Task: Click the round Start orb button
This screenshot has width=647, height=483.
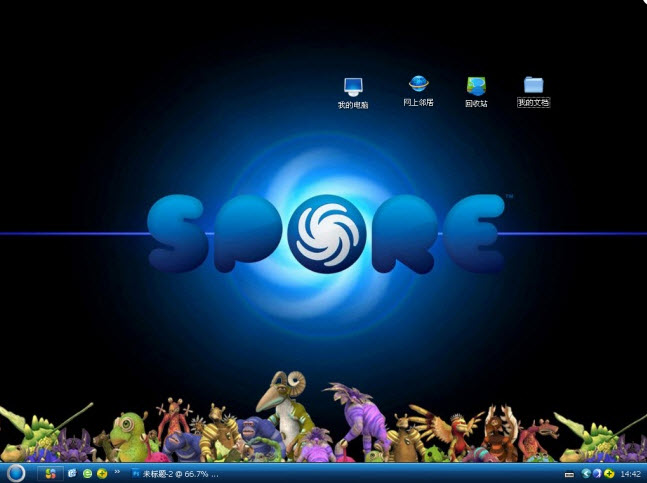Action: coord(15,473)
